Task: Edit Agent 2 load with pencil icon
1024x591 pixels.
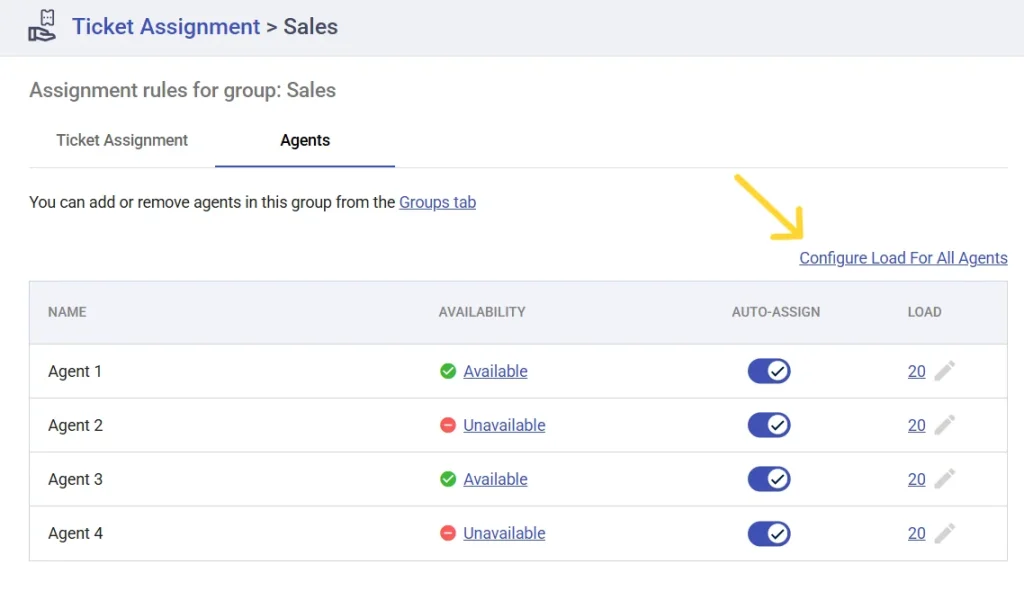Action: [944, 425]
